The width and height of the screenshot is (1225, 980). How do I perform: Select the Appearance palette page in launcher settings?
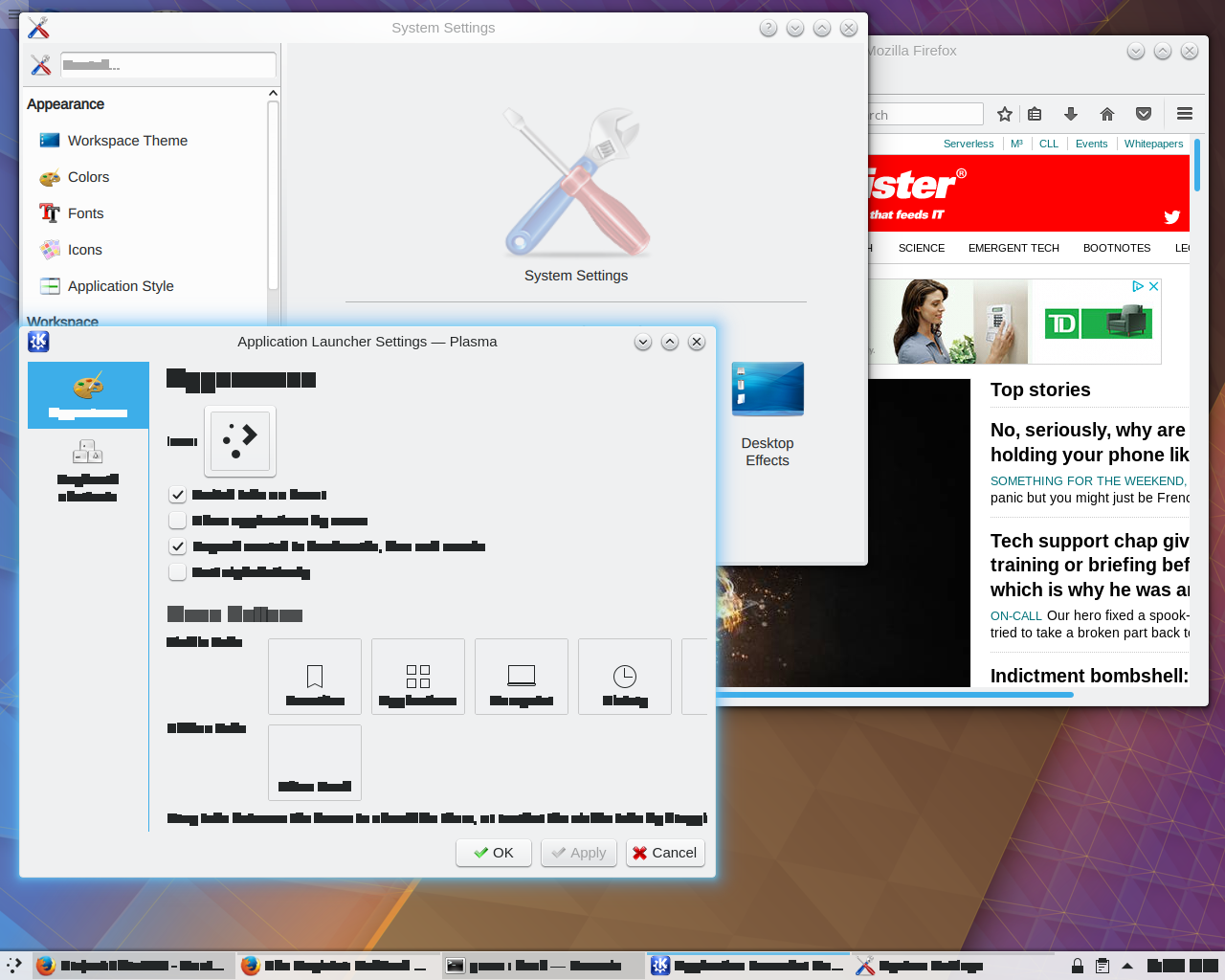pyautogui.click(x=88, y=394)
